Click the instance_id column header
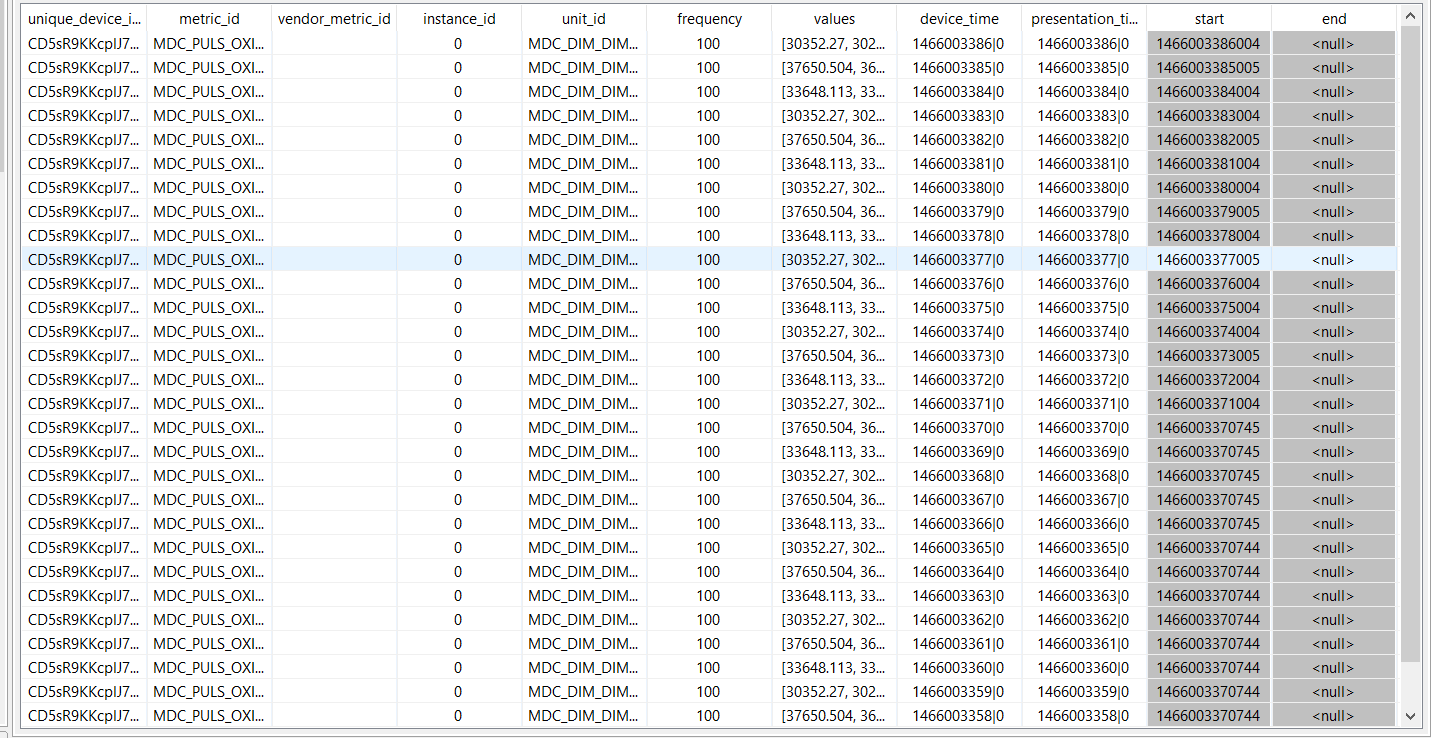This screenshot has height=738, width=1431. click(x=459, y=19)
